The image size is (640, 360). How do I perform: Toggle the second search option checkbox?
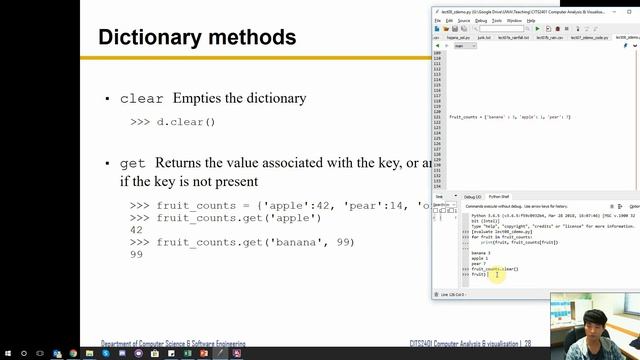[x=443, y=211]
